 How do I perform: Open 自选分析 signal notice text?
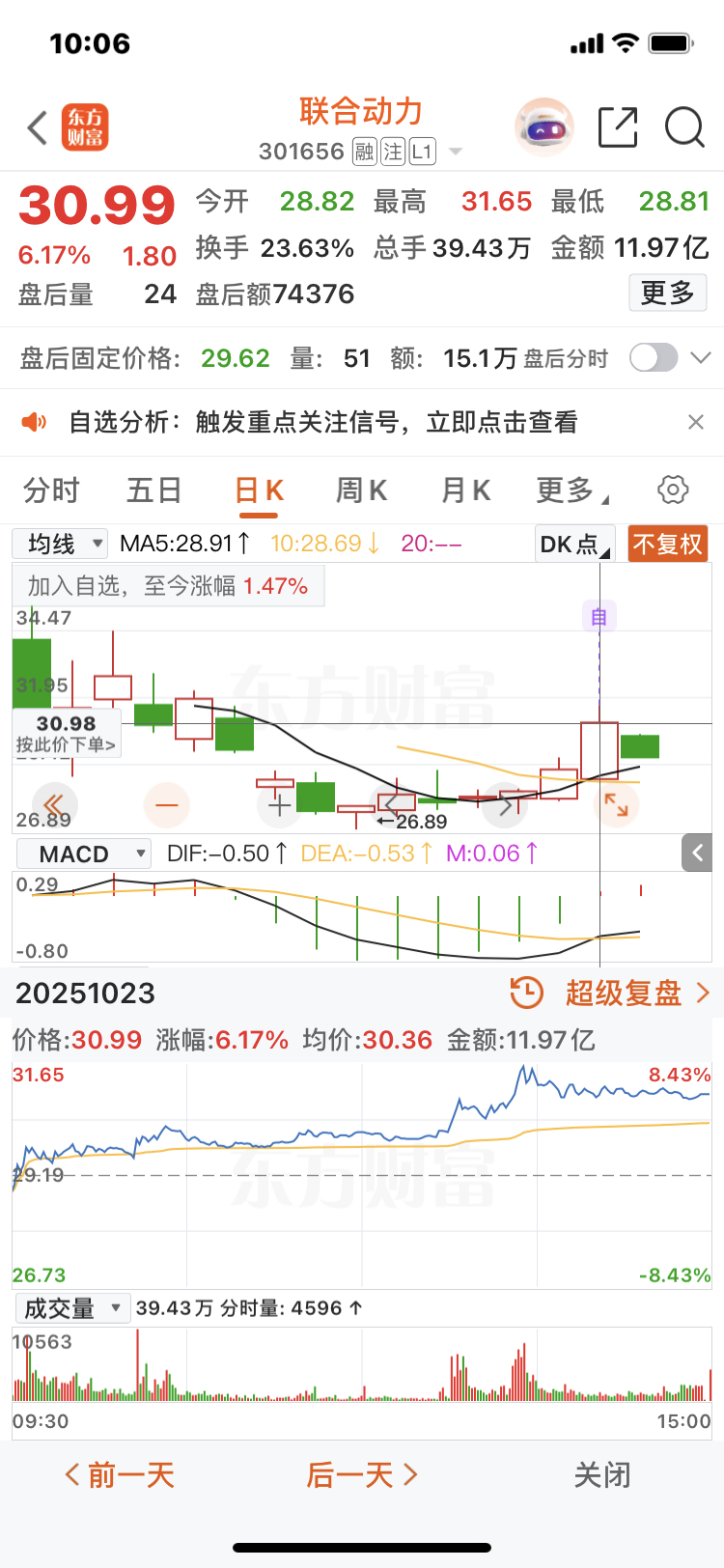click(323, 422)
